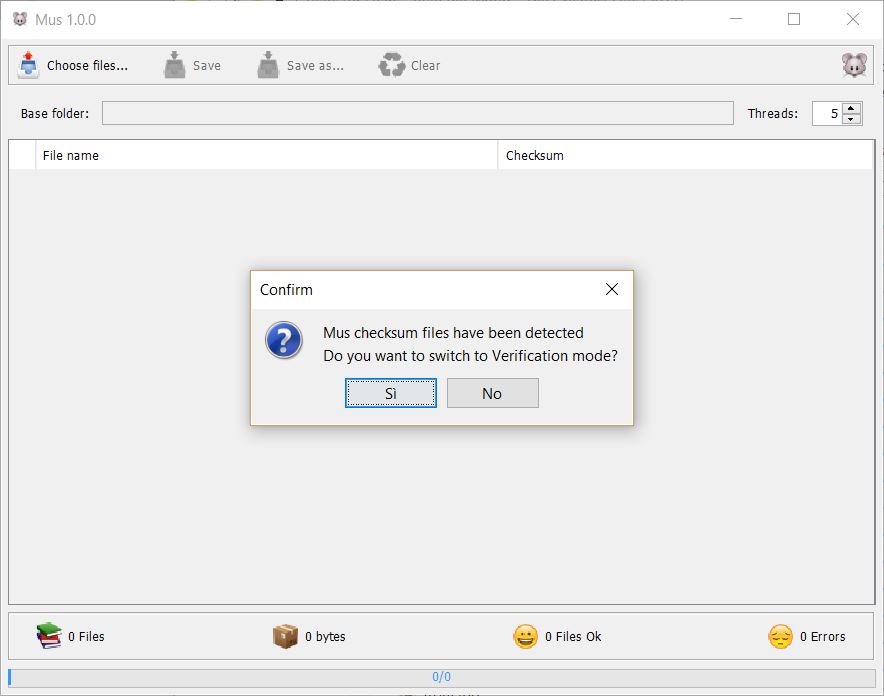The width and height of the screenshot is (884, 696).
Task: Minimize the Mus window
Action: point(736,19)
